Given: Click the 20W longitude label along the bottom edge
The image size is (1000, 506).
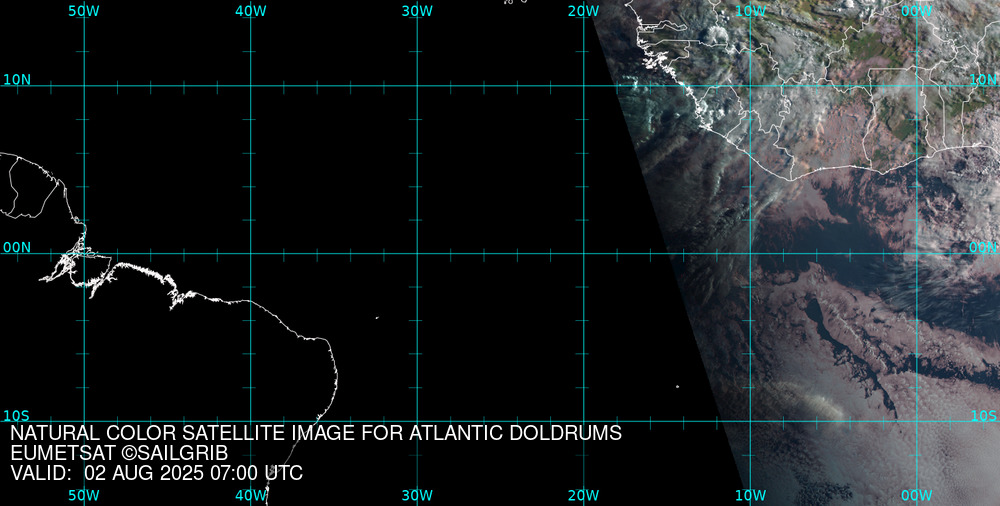Looking at the screenshot, I should coord(584,495).
